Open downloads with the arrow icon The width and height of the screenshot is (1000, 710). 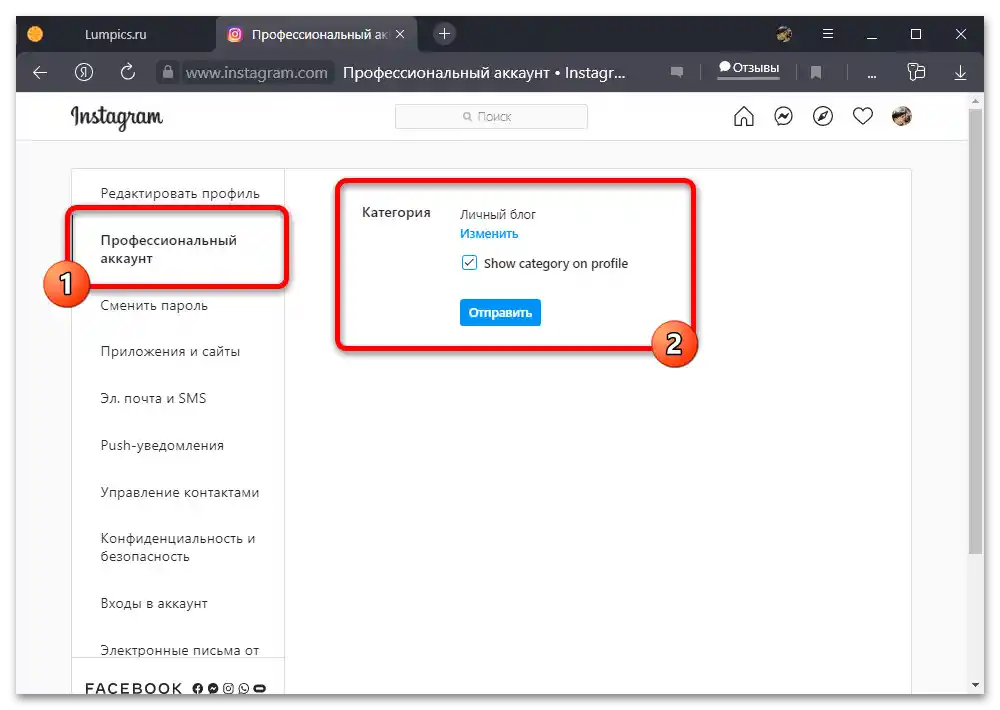960,73
